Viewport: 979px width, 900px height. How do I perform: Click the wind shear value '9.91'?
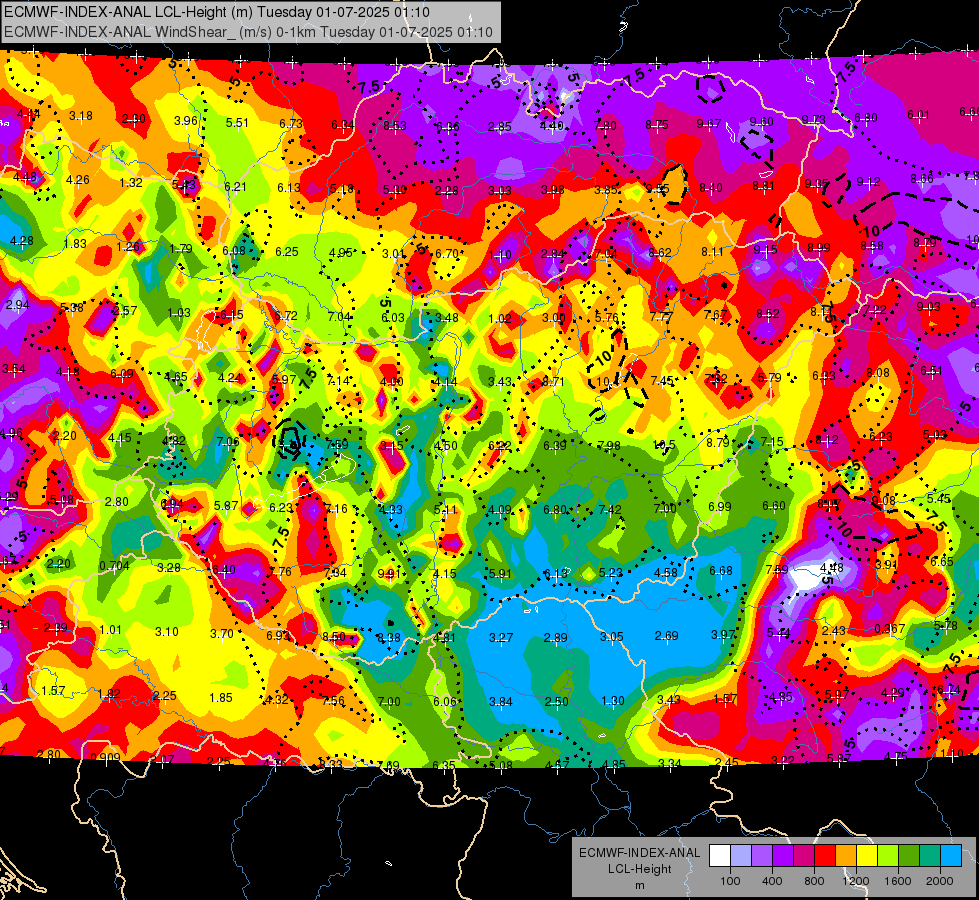pyautogui.click(x=389, y=573)
